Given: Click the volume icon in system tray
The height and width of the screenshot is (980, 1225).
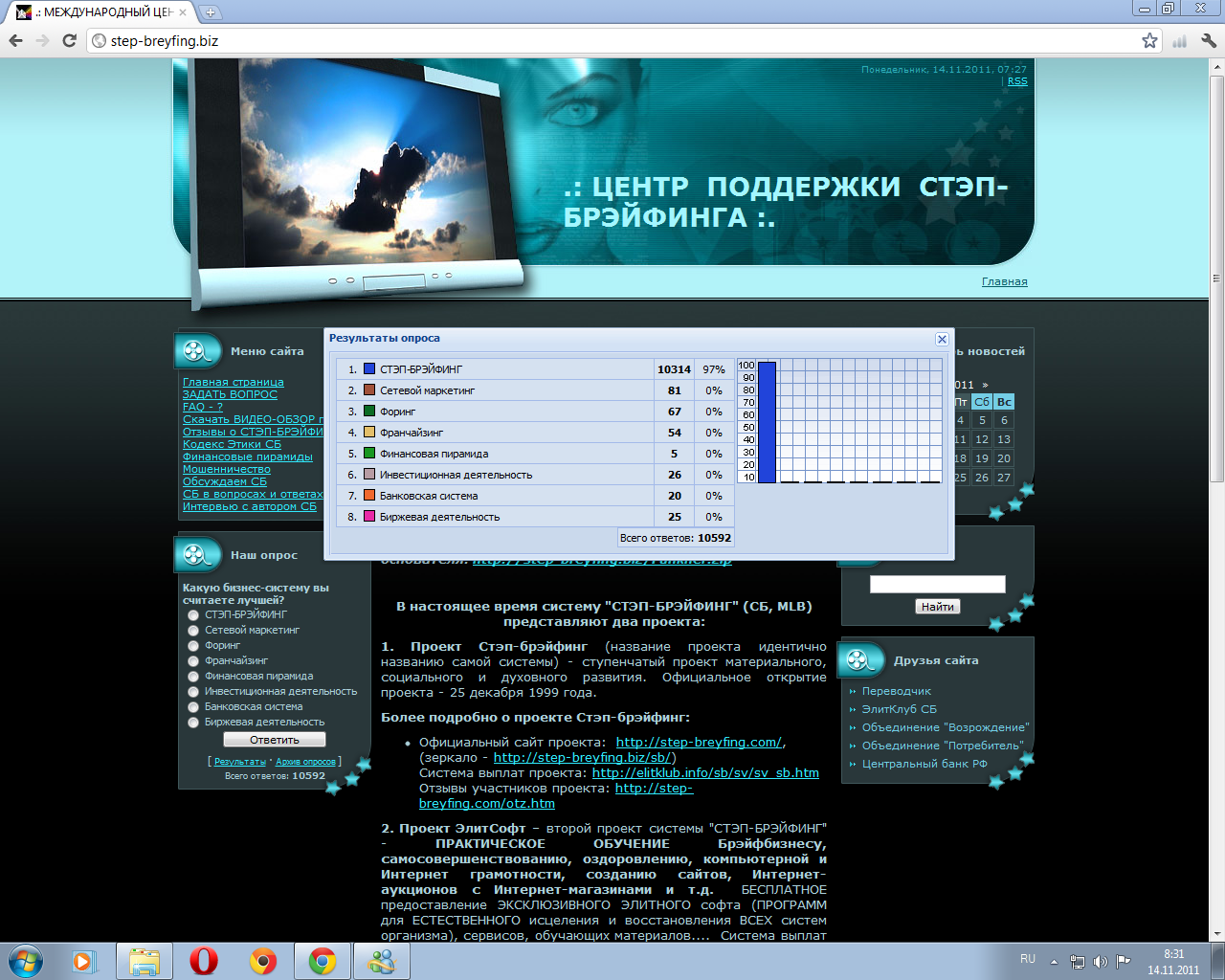Looking at the screenshot, I should point(1100,961).
